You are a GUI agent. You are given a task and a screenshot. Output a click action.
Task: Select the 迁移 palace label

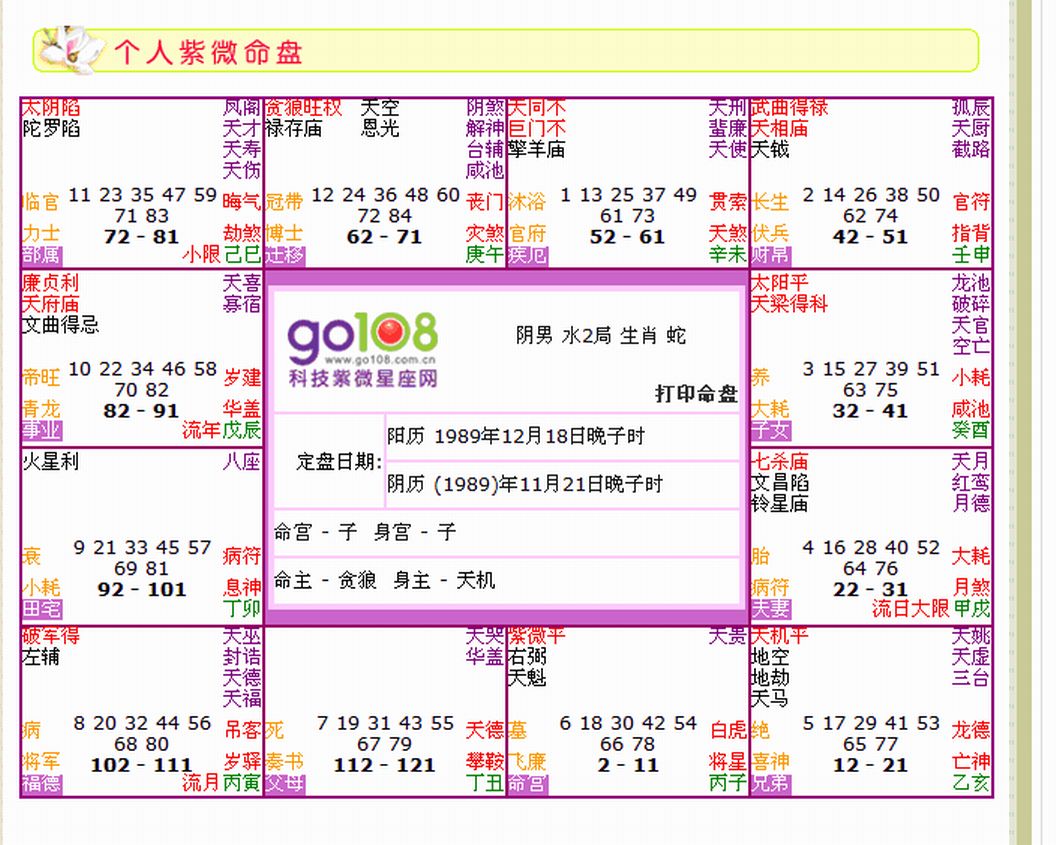coord(284,255)
